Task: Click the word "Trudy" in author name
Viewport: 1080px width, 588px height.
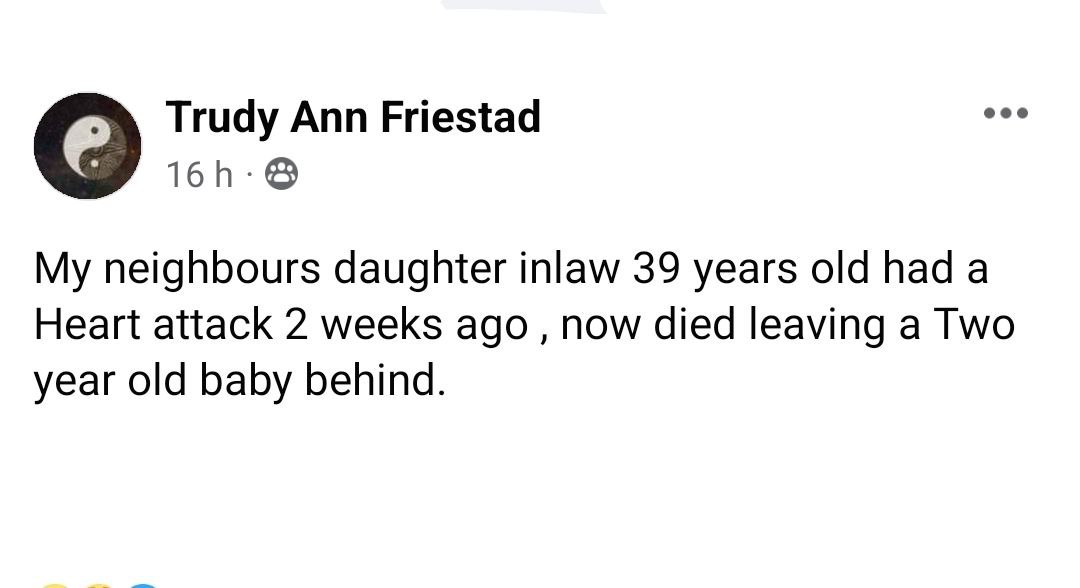Action: [x=222, y=117]
